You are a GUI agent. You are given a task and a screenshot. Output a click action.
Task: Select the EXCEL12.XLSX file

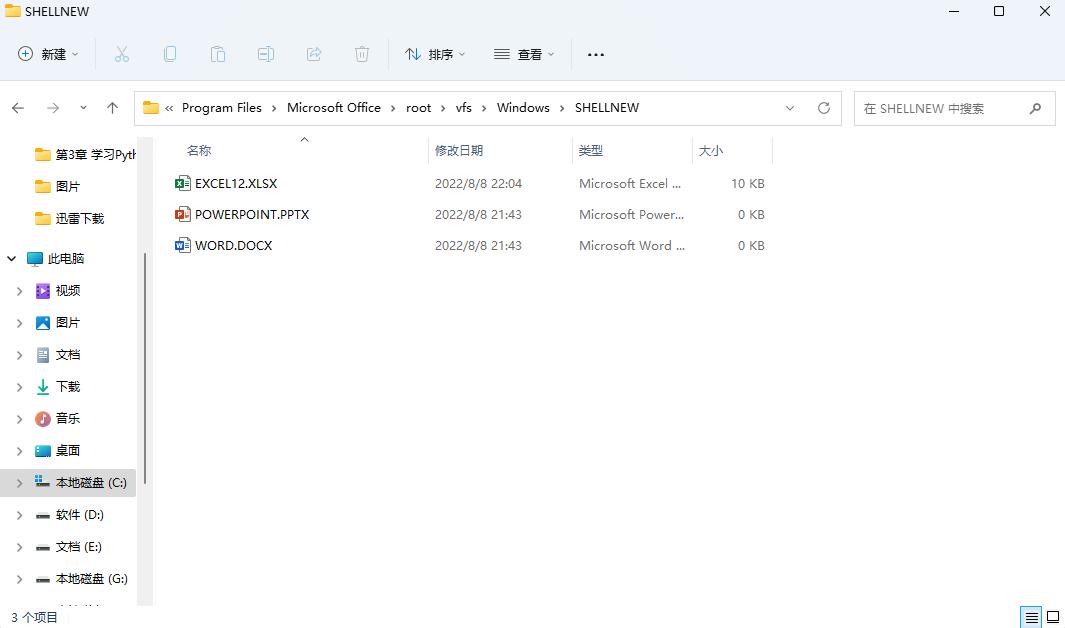(x=236, y=183)
